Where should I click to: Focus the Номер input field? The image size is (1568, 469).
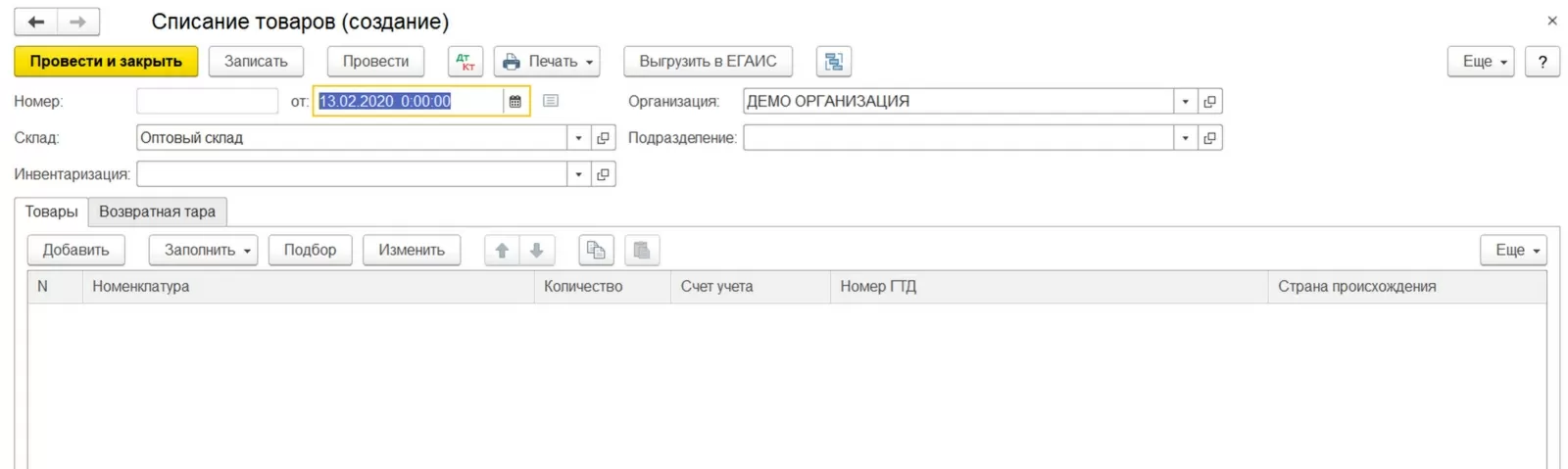[x=207, y=102]
